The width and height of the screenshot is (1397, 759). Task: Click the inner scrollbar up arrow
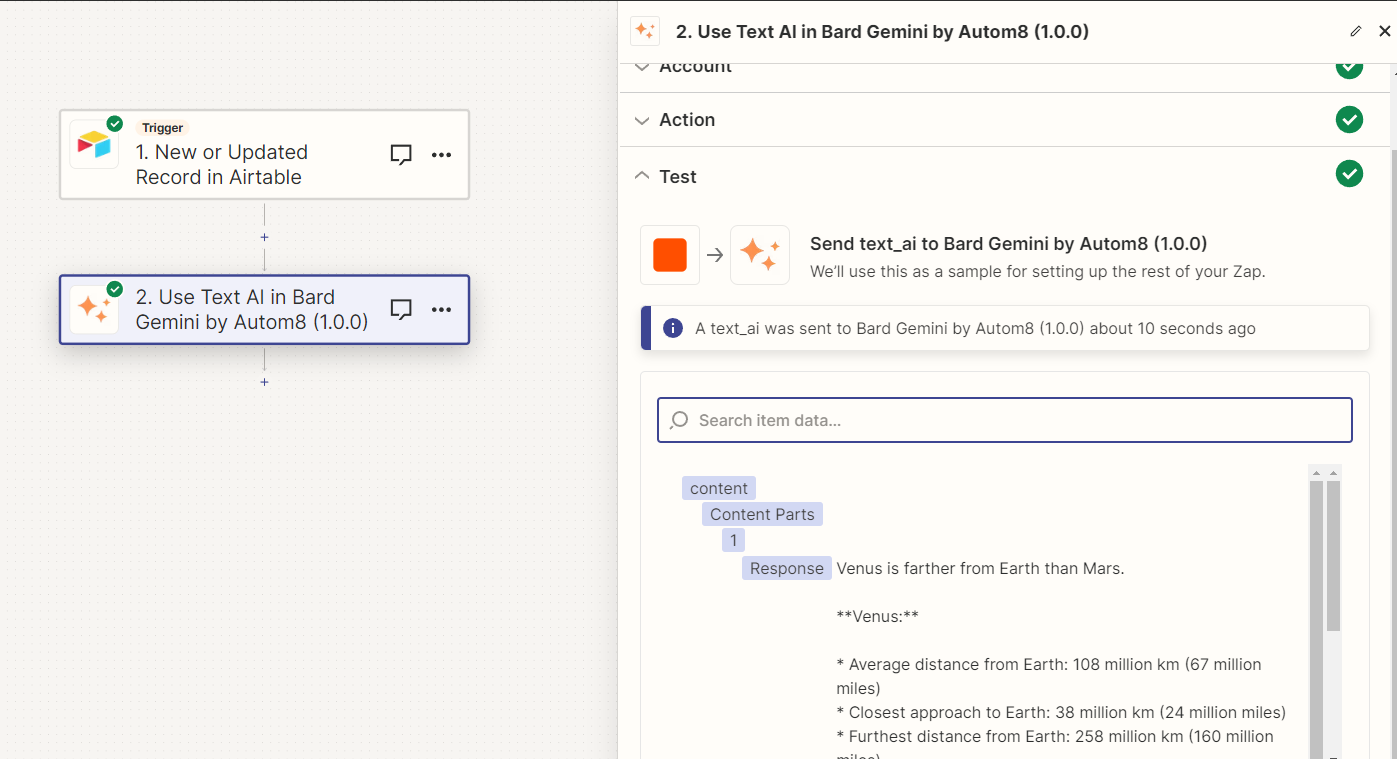click(x=1316, y=473)
